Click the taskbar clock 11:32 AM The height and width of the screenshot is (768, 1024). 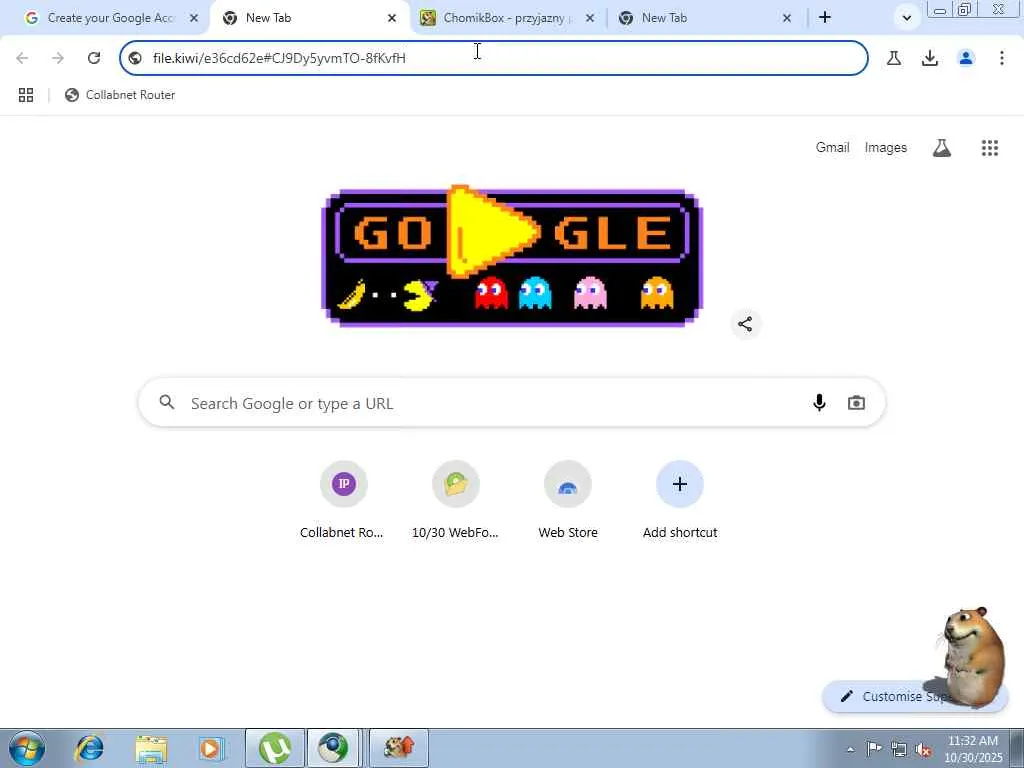[973, 749]
